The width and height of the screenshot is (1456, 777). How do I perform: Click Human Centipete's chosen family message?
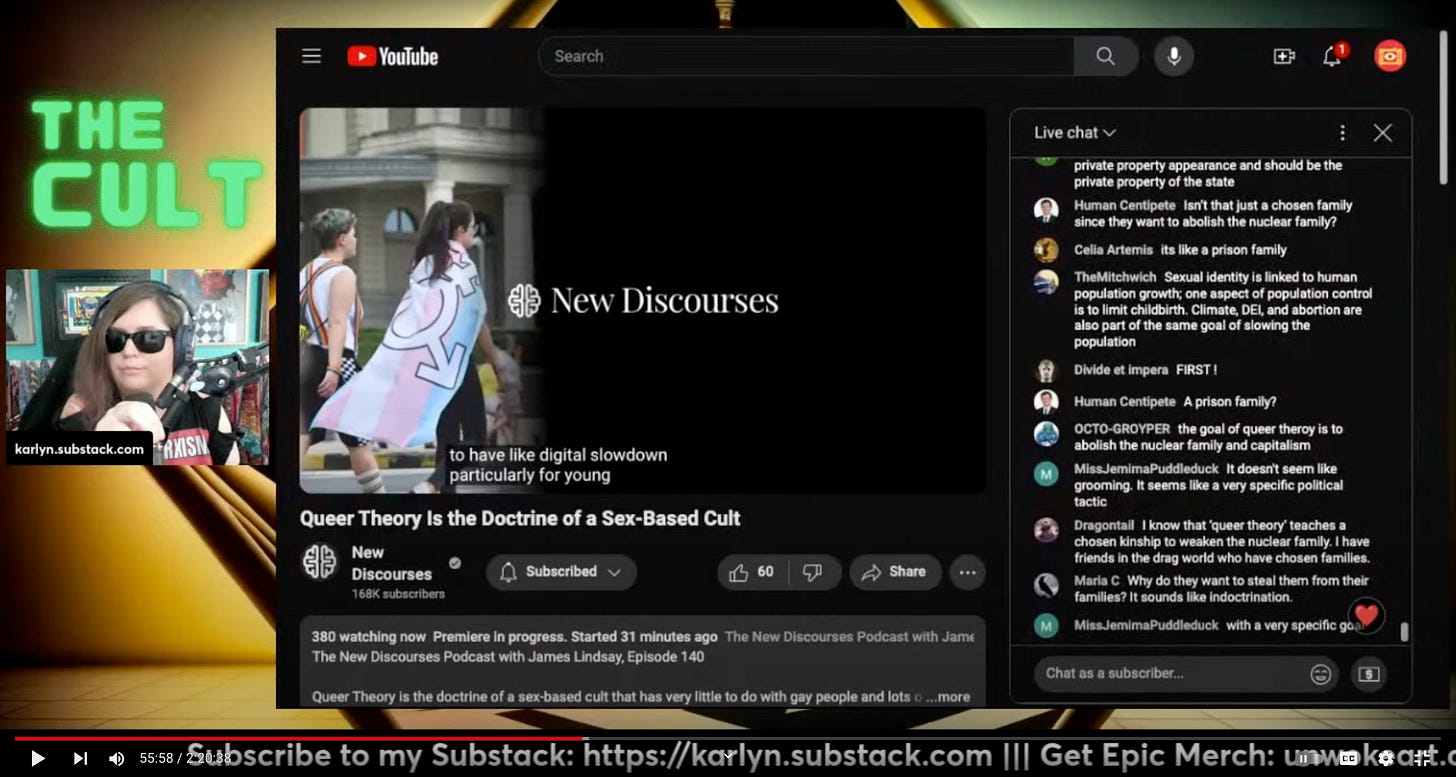(x=1213, y=214)
